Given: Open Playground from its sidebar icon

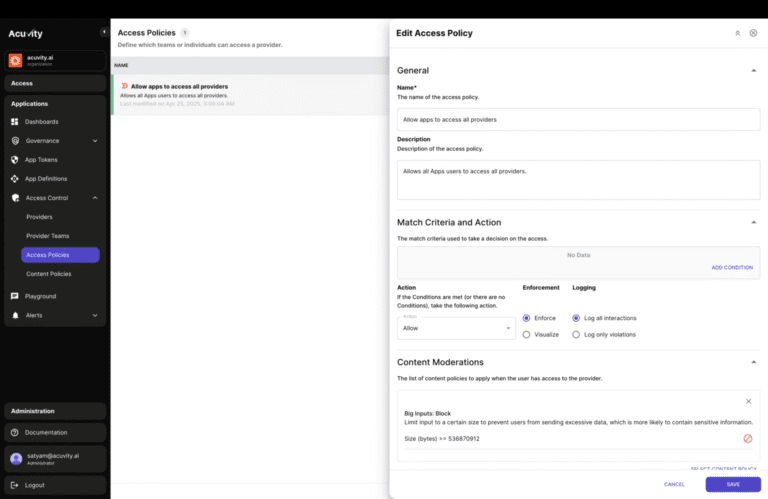Looking at the screenshot, I should tap(15, 297).
